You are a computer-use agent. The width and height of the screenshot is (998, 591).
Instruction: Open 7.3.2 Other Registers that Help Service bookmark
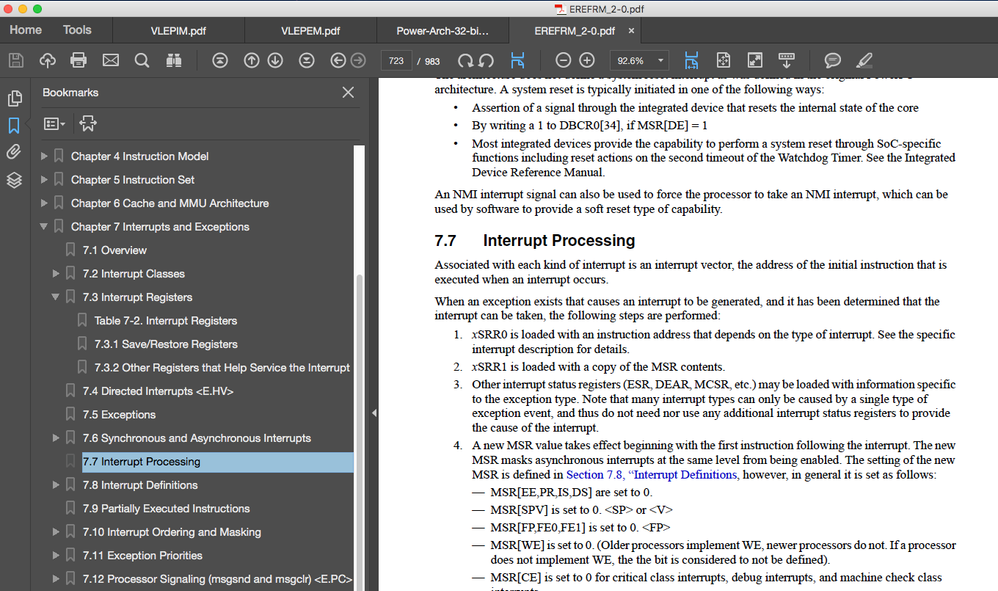point(222,368)
